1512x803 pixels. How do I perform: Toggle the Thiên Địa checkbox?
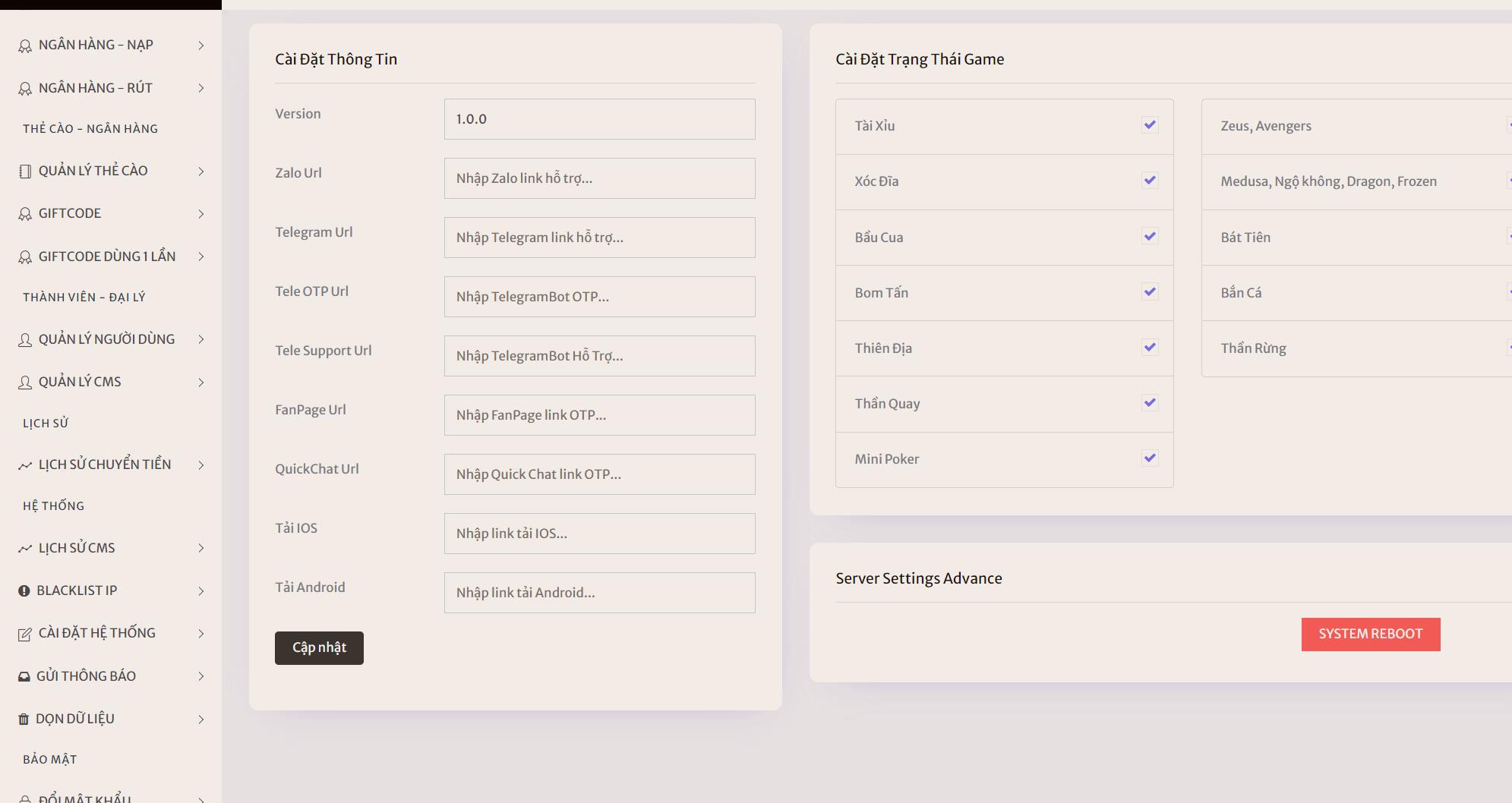point(1150,348)
